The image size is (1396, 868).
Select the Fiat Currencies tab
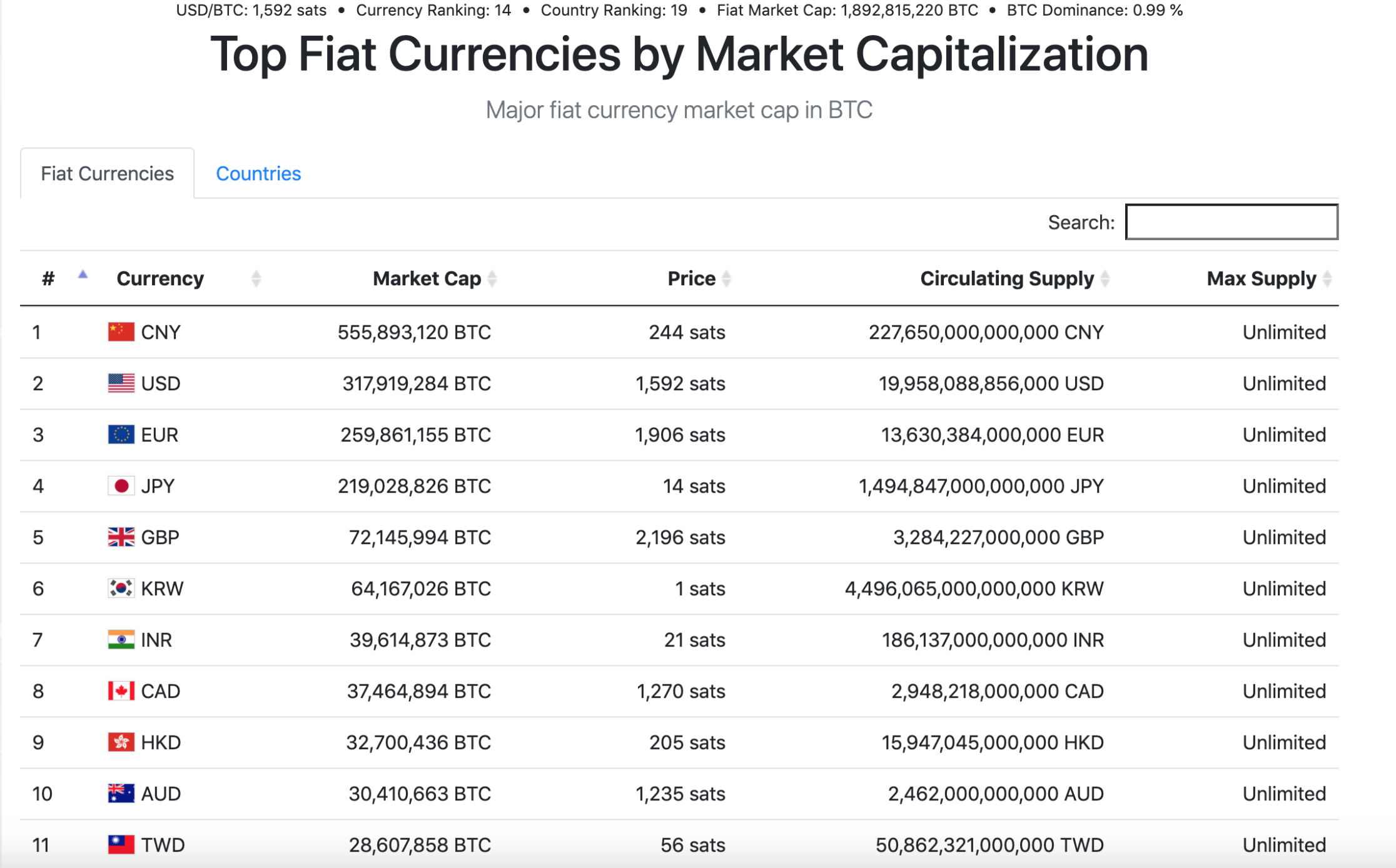tap(107, 174)
